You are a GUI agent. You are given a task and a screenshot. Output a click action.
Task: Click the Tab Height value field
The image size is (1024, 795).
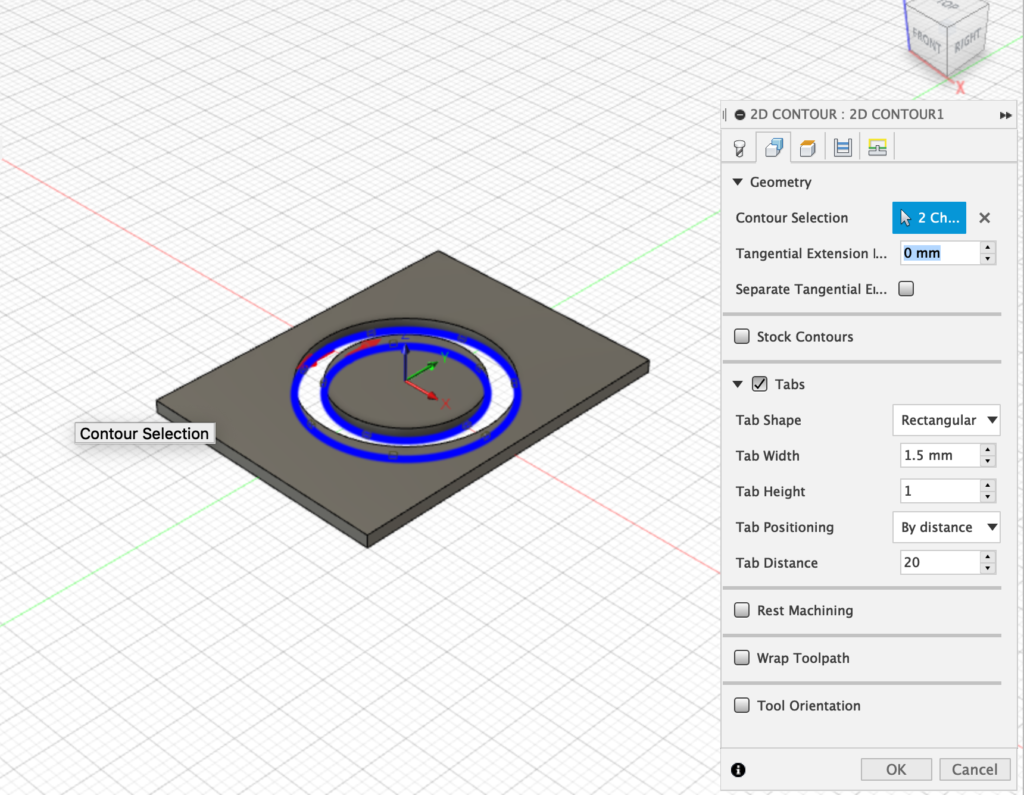tap(940, 491)
